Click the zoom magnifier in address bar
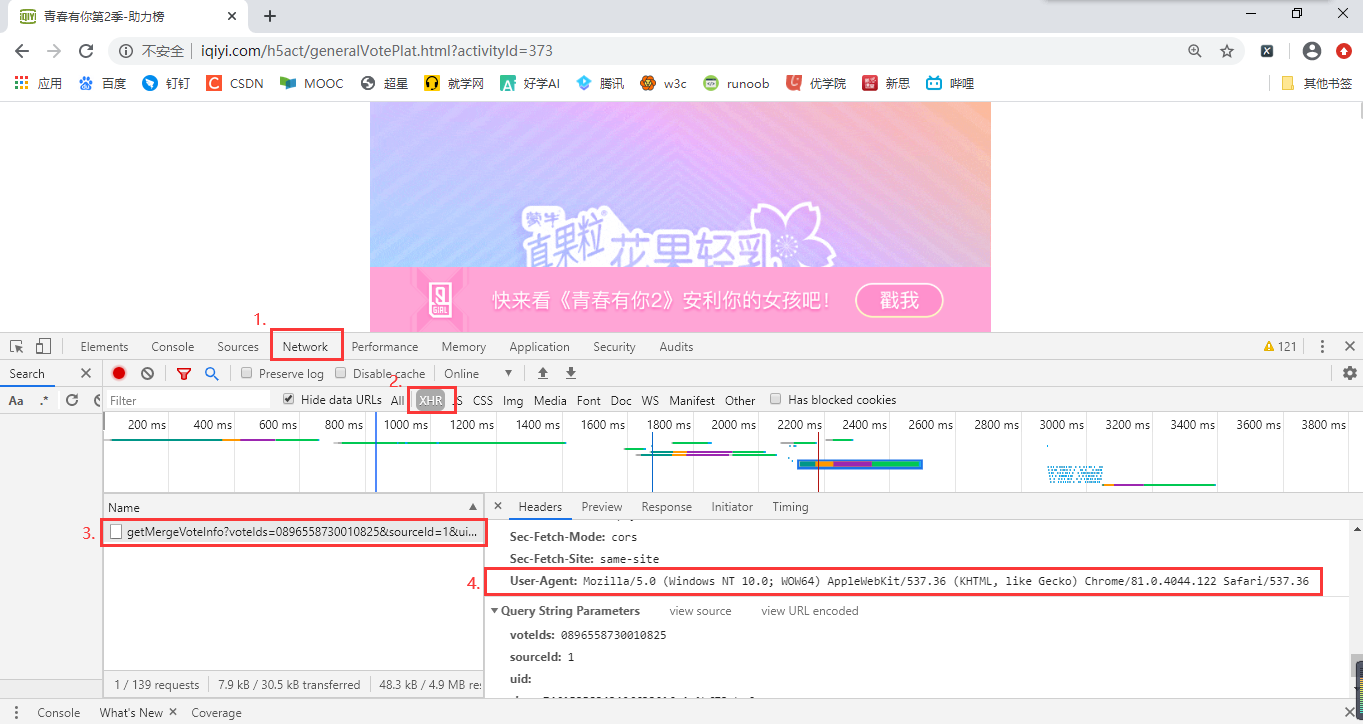1363x724 pixels. tap(1194, 51)
